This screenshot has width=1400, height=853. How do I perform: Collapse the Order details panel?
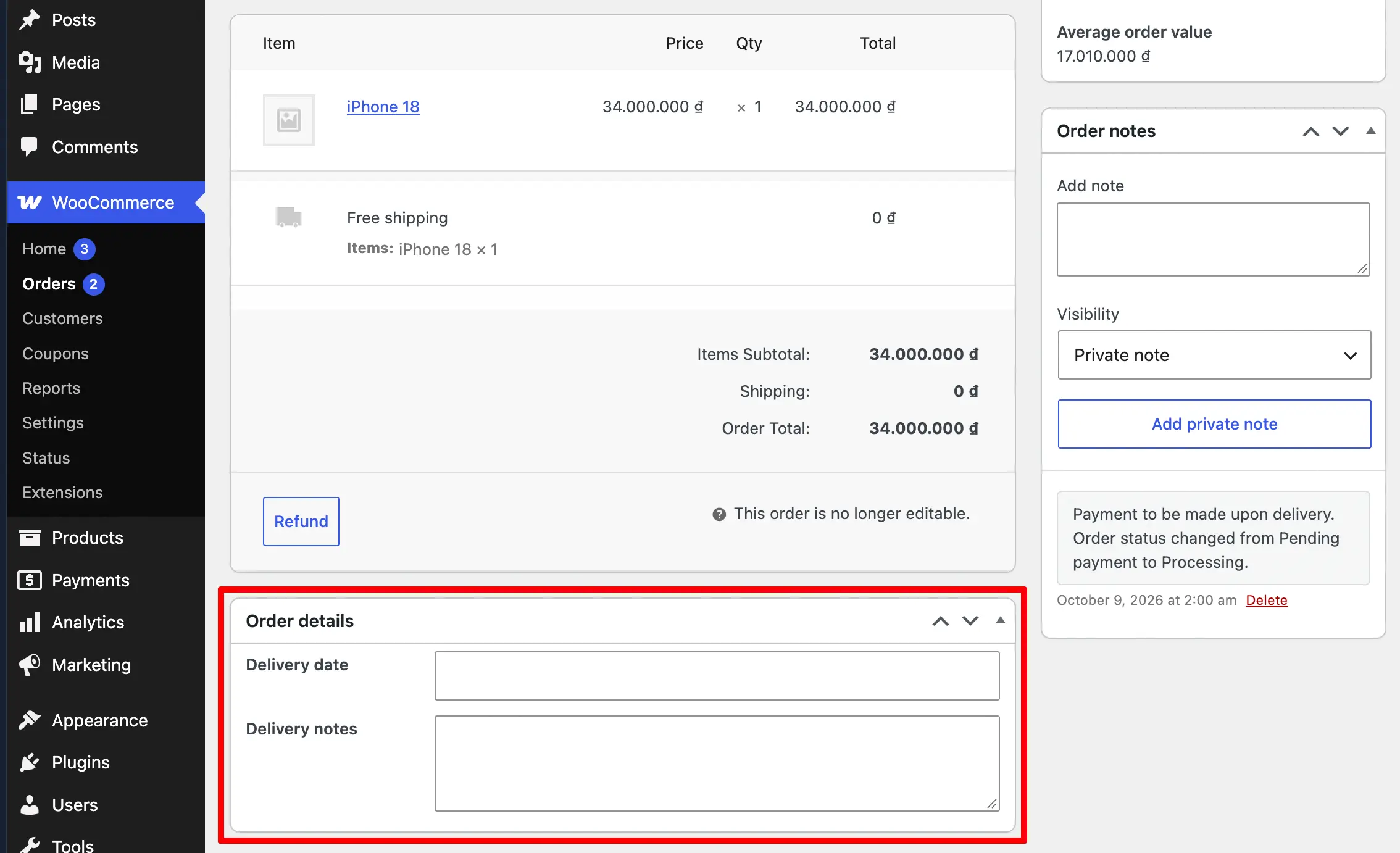tap(1001, 620)
